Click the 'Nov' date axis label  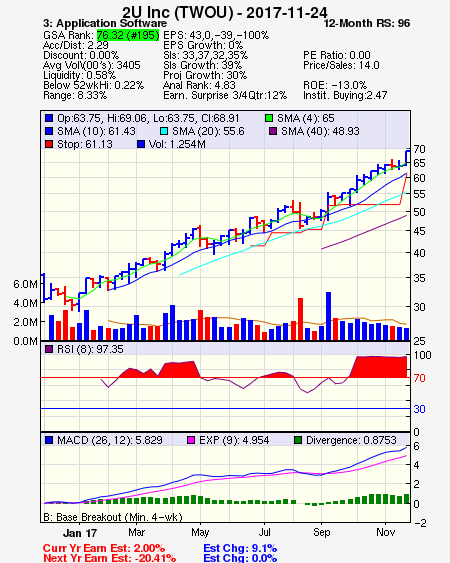coord(385,532)
